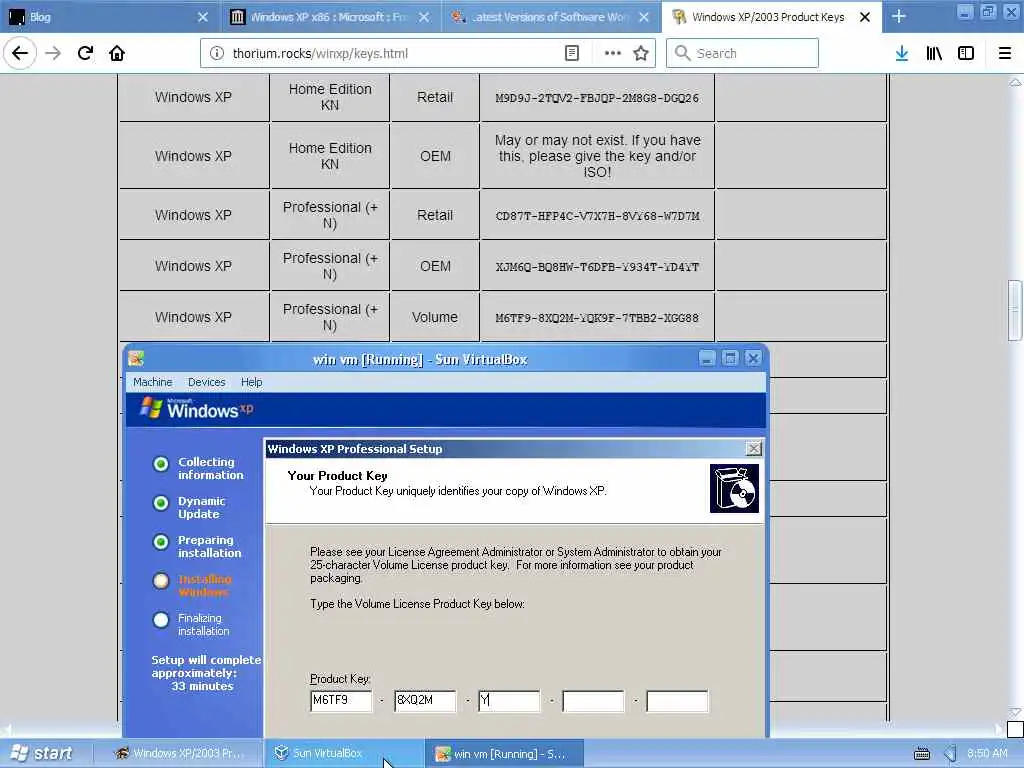Close the Windows XP Professional Setup dialog
Screen dimensions: 1024x768
753,449
